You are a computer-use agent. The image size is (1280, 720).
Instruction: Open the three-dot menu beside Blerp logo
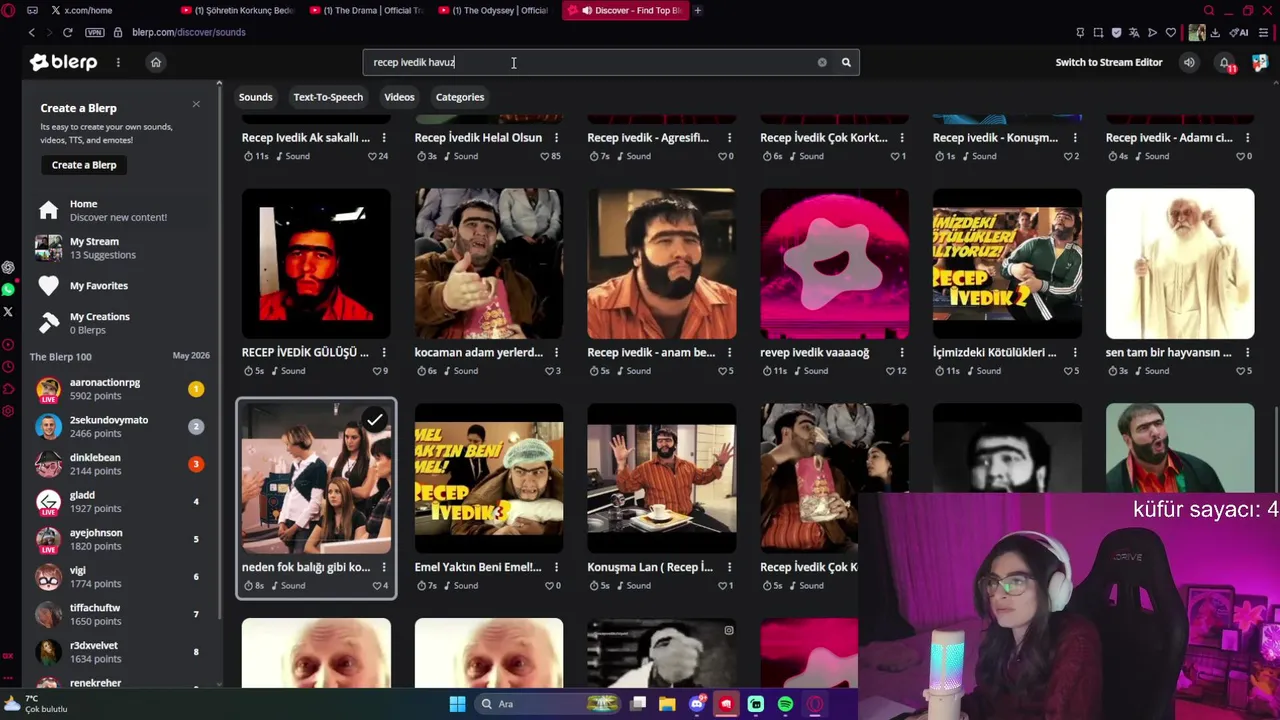118,62
